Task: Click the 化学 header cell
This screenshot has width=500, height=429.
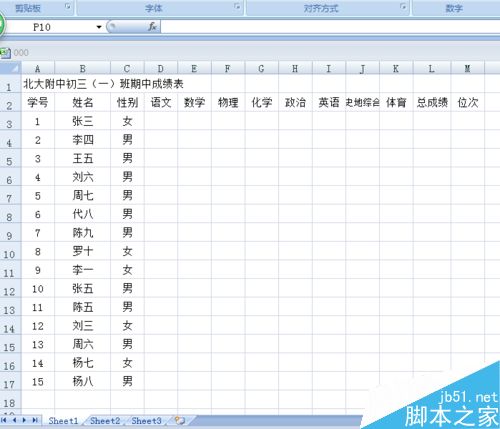Action: (262, 102)
